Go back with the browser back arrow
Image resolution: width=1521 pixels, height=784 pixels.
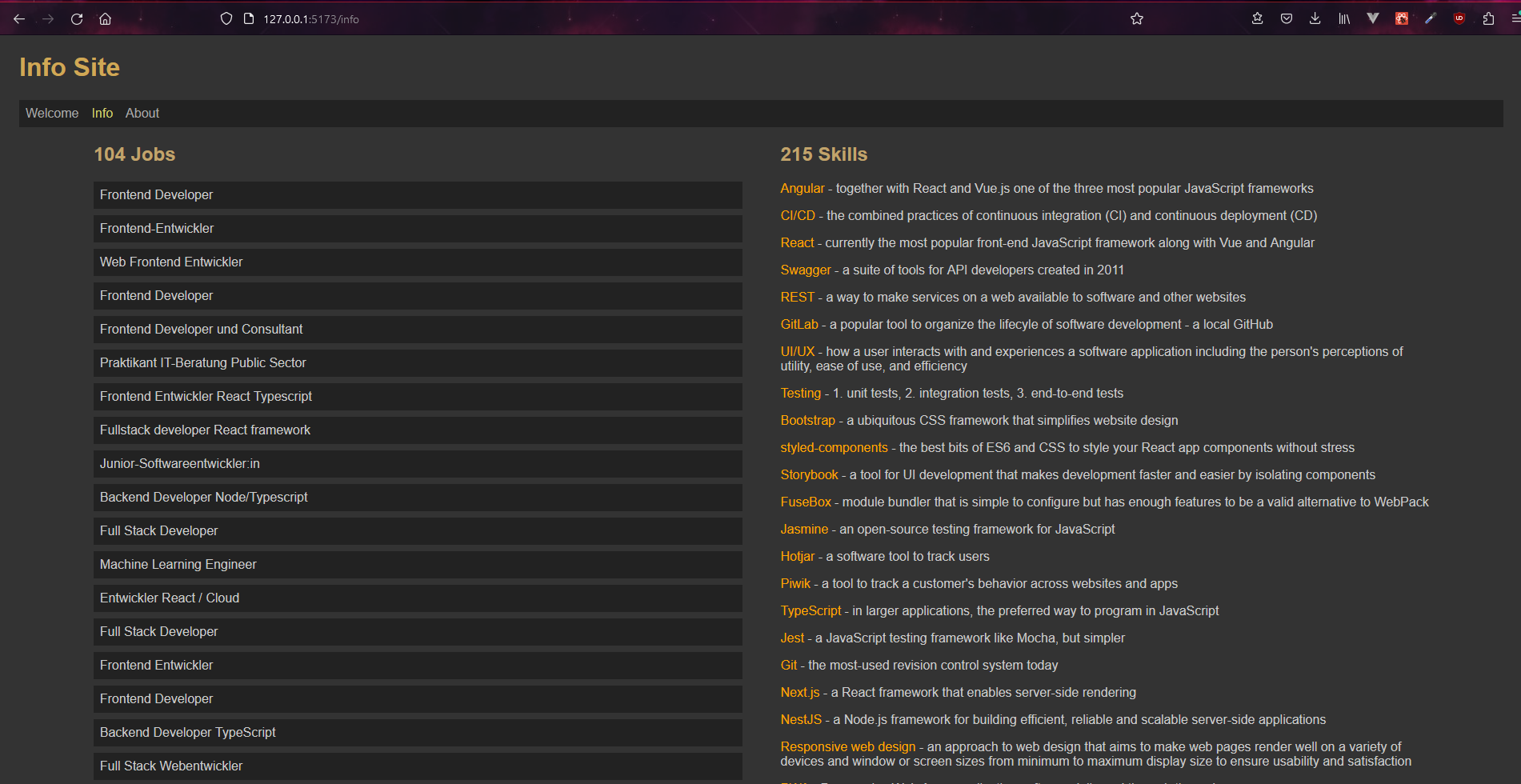pyautogui.click(x=19, y=19)
